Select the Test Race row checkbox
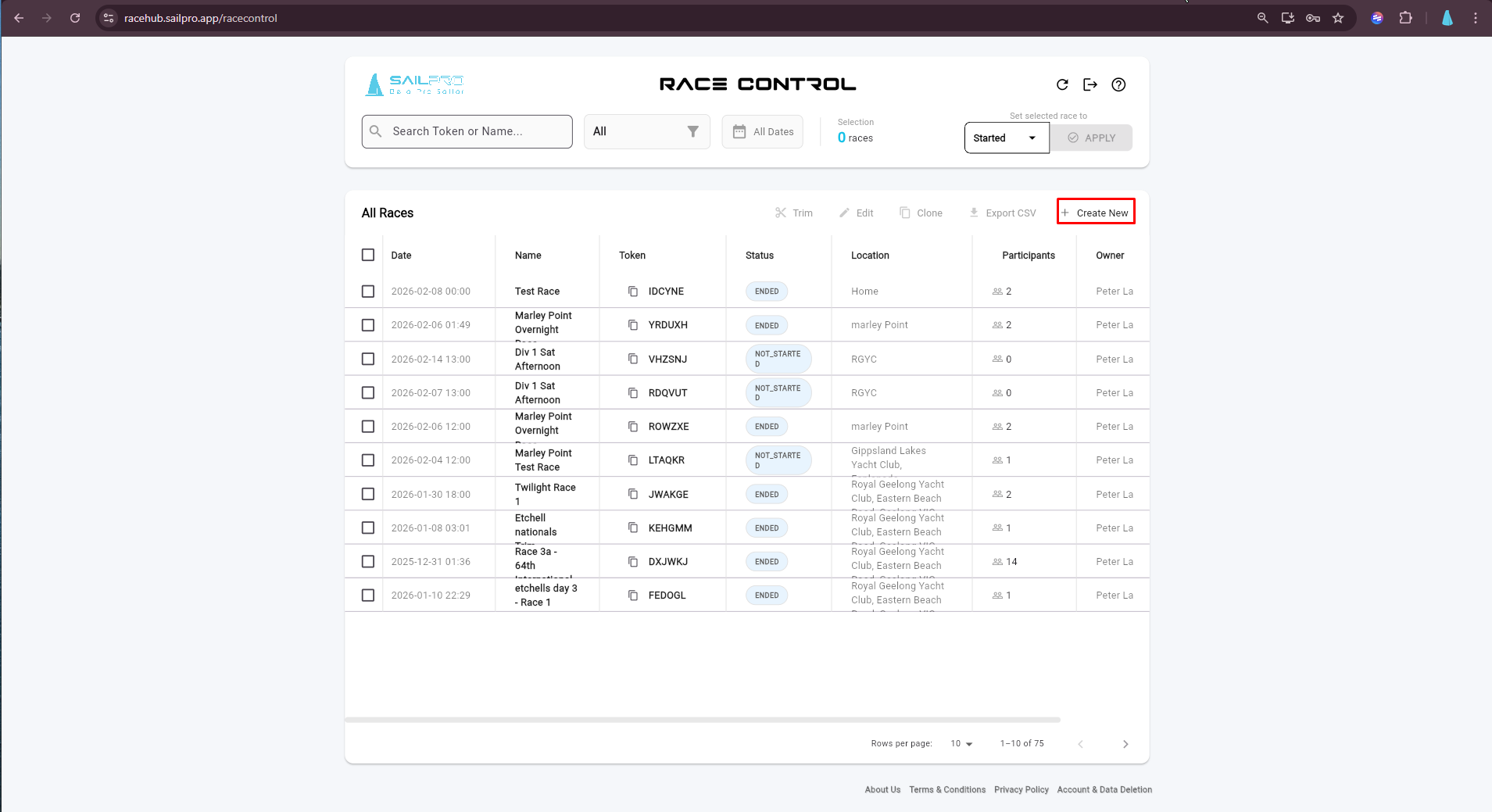Viewport: 1492px width, 812px height. pos(368,292)
